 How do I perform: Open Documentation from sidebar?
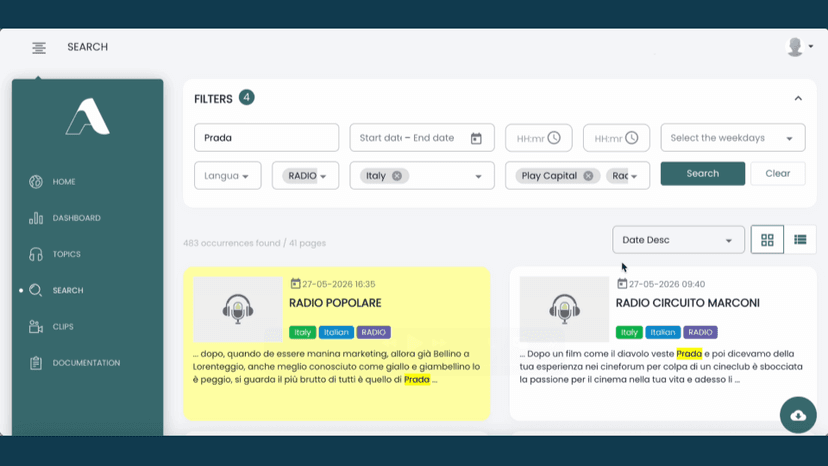click(x=88, y=363)
